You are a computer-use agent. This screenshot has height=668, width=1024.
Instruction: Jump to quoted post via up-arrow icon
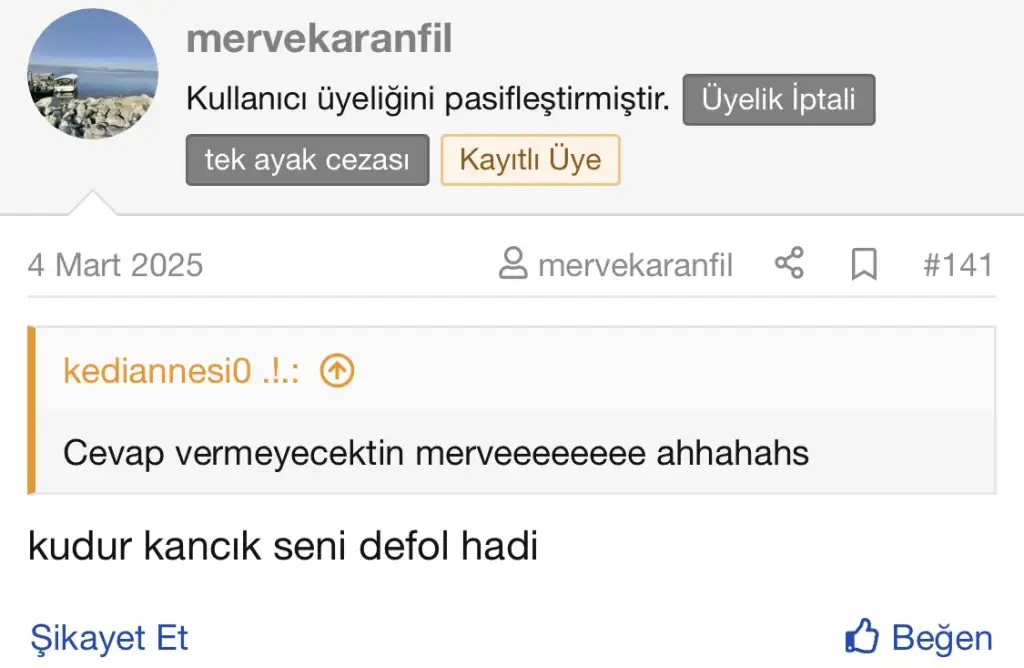(337, 372)
